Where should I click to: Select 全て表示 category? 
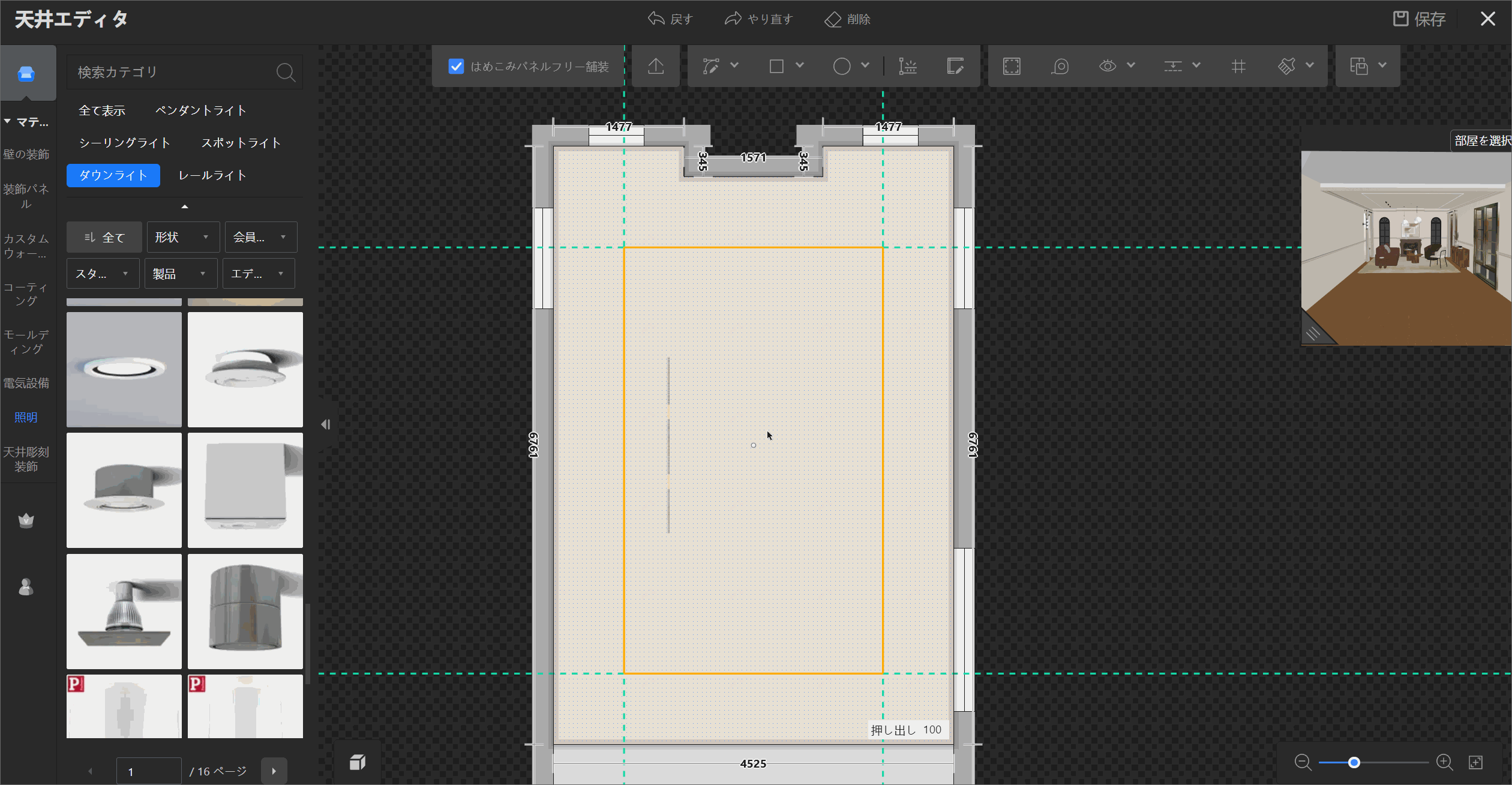click(x=102, y=110)
